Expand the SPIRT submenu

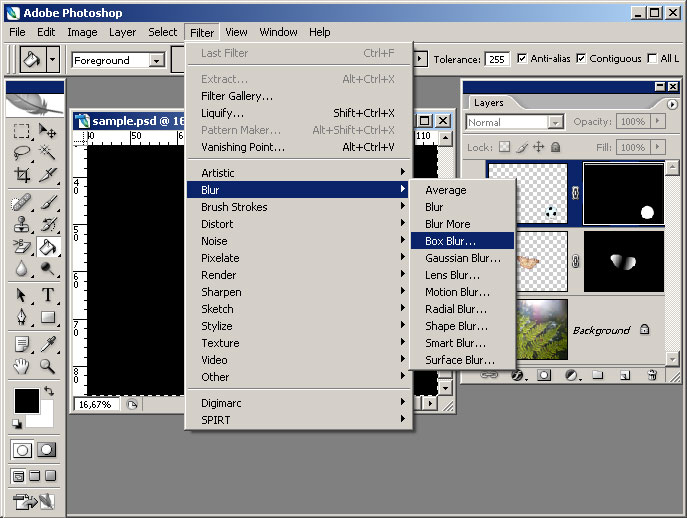tap(300, 420)
